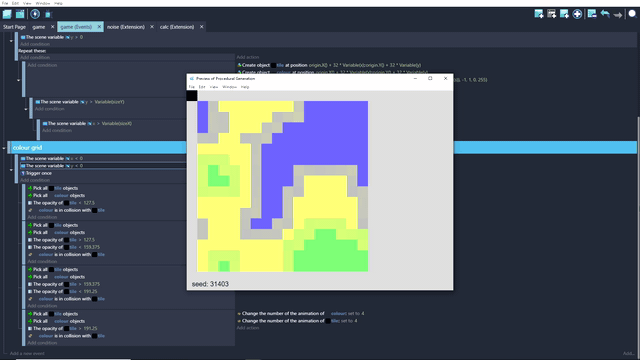Click the add comment icon
Viewport: 640px width, 360px height.
[x=564, y=14]
